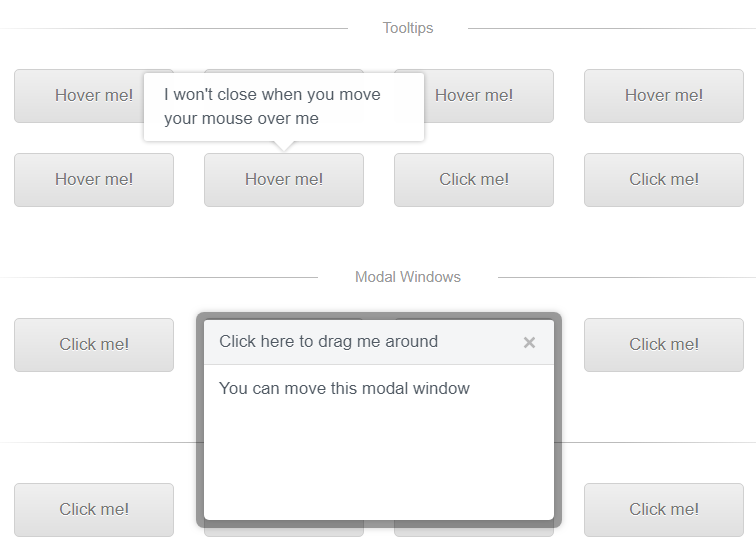Image resolution: width=756 pixels, height=557 pixels.
Task: Click the bottom-right Click me! button
Action: point(664,510)
